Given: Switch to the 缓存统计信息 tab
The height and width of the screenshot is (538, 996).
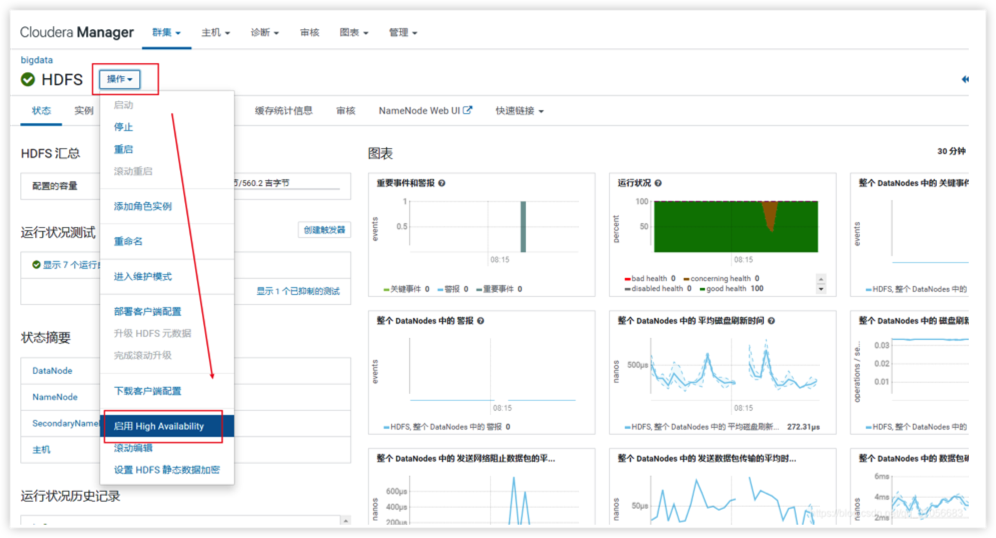Looking at the screenshot, I should 283,111.
